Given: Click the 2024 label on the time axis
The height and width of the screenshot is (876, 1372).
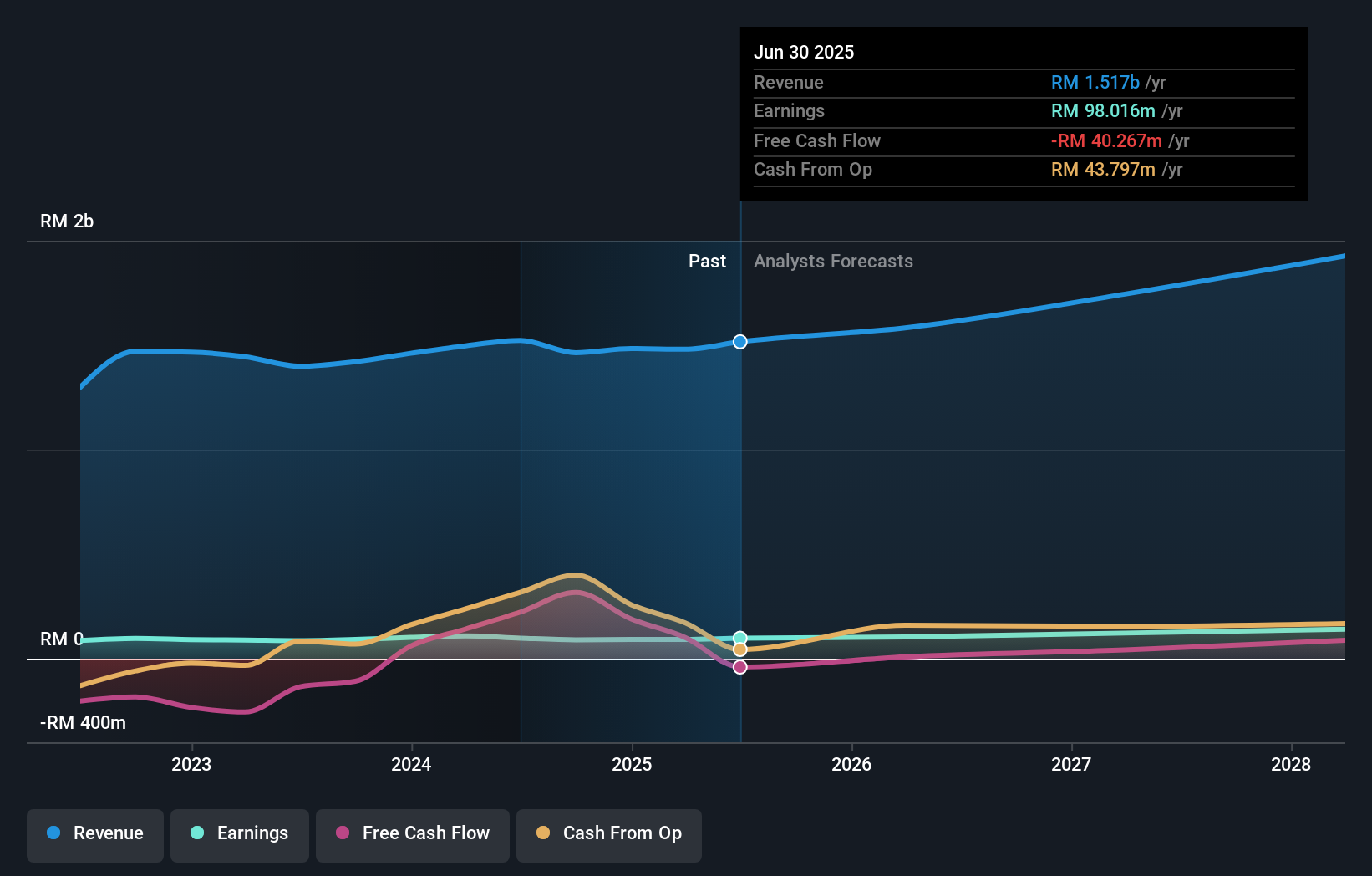Looking at the screenshot, I should [411, 764].
